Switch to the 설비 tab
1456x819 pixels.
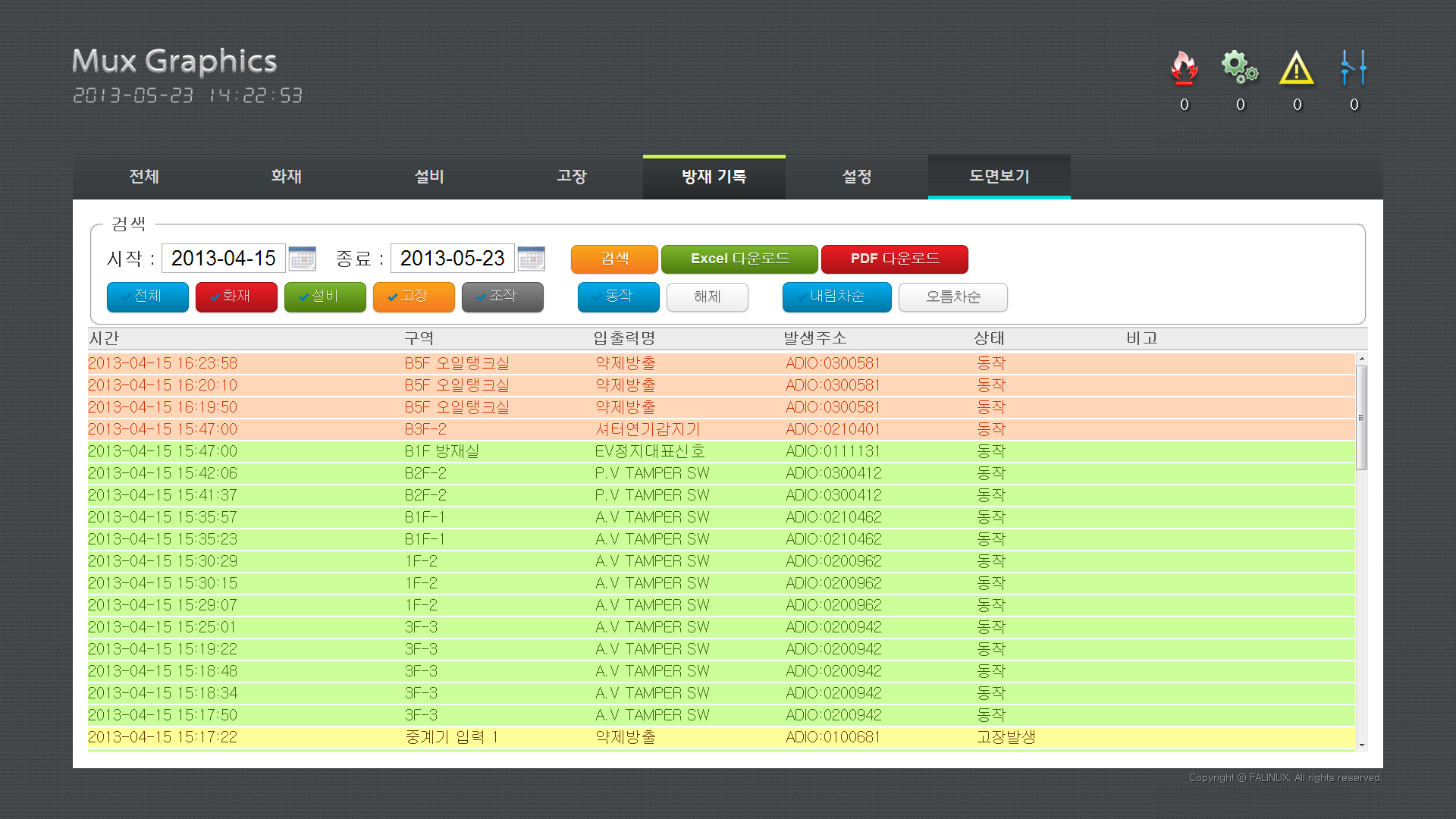[429, 177]
